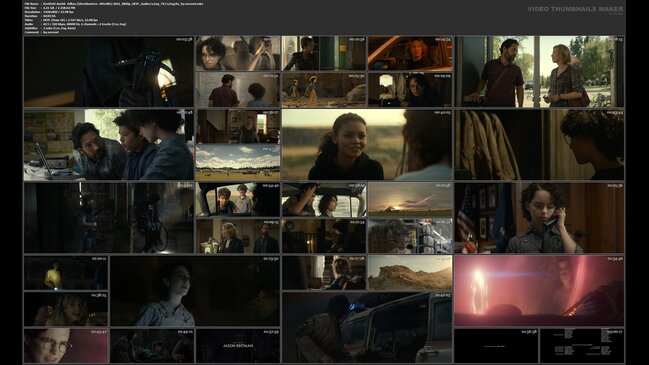Select the scrolling end credits thumbnail
Viewport: 649px width, 365px height.
[x=582, y=346]
